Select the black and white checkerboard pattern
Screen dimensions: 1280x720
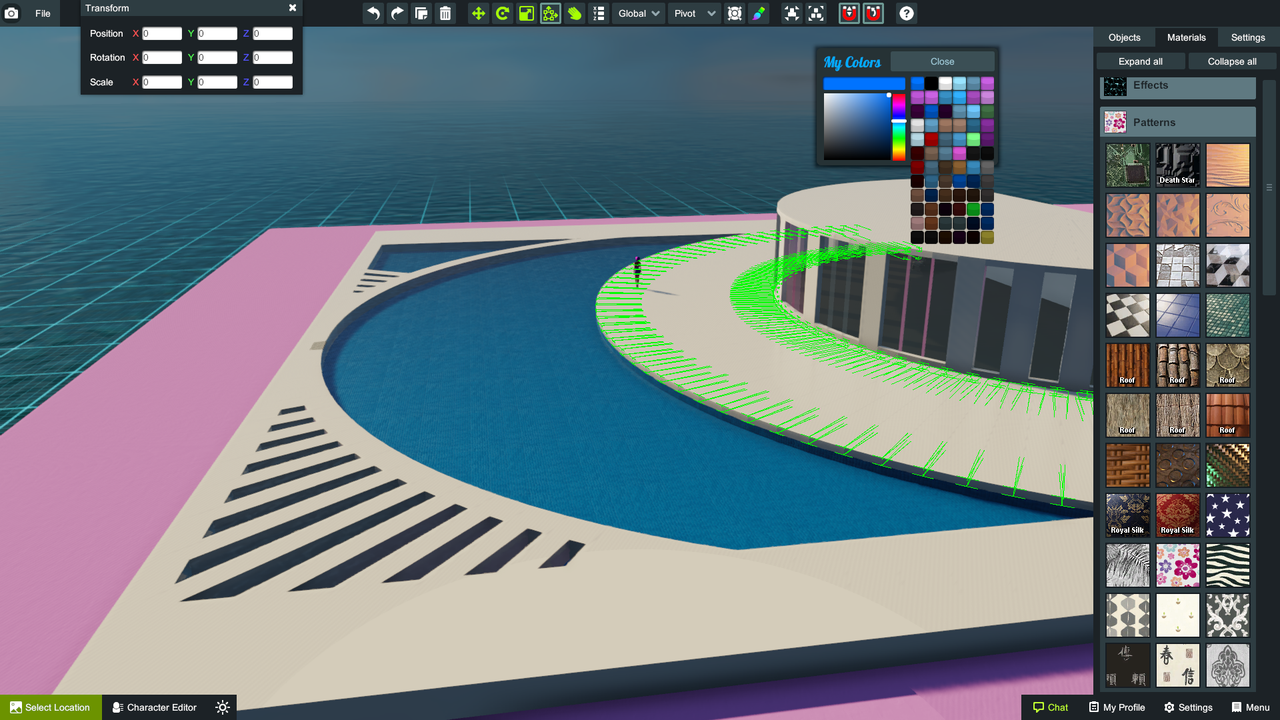pos(1127,315)
